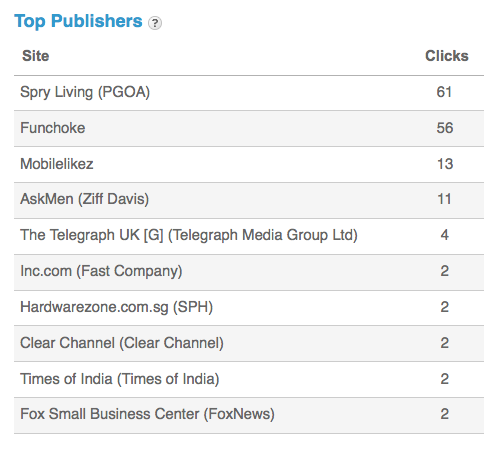Select the Clear Channel publisher row
Image resolution: width=502 pixels, height=452 pixels.
[x=249, y=343]
